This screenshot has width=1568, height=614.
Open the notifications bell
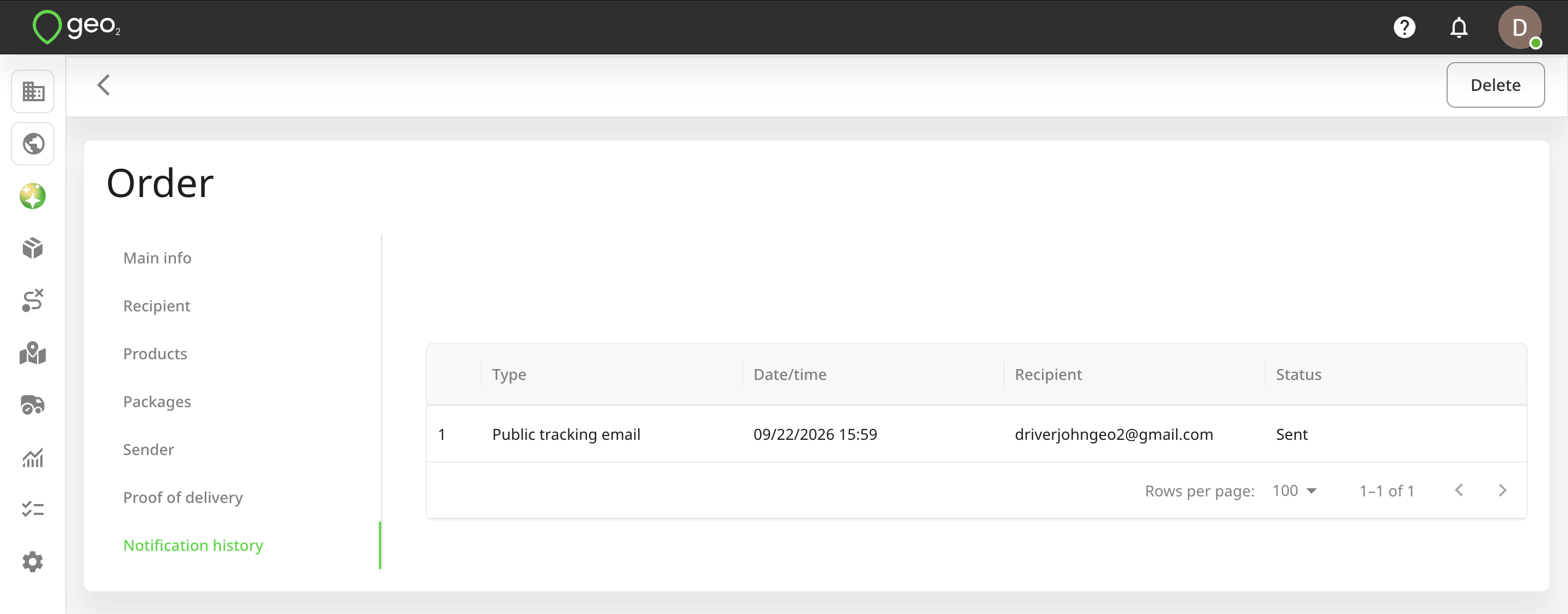(1459, 27)
